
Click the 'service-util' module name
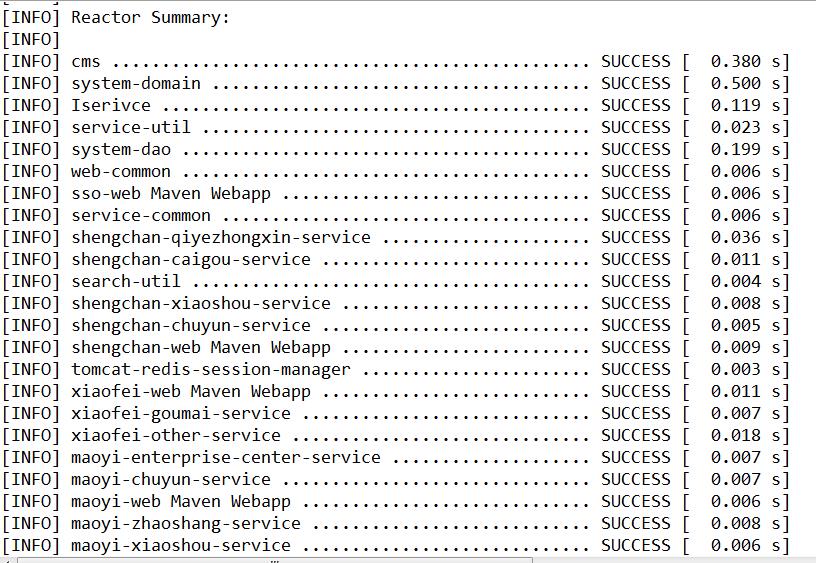tap(131, 127)
